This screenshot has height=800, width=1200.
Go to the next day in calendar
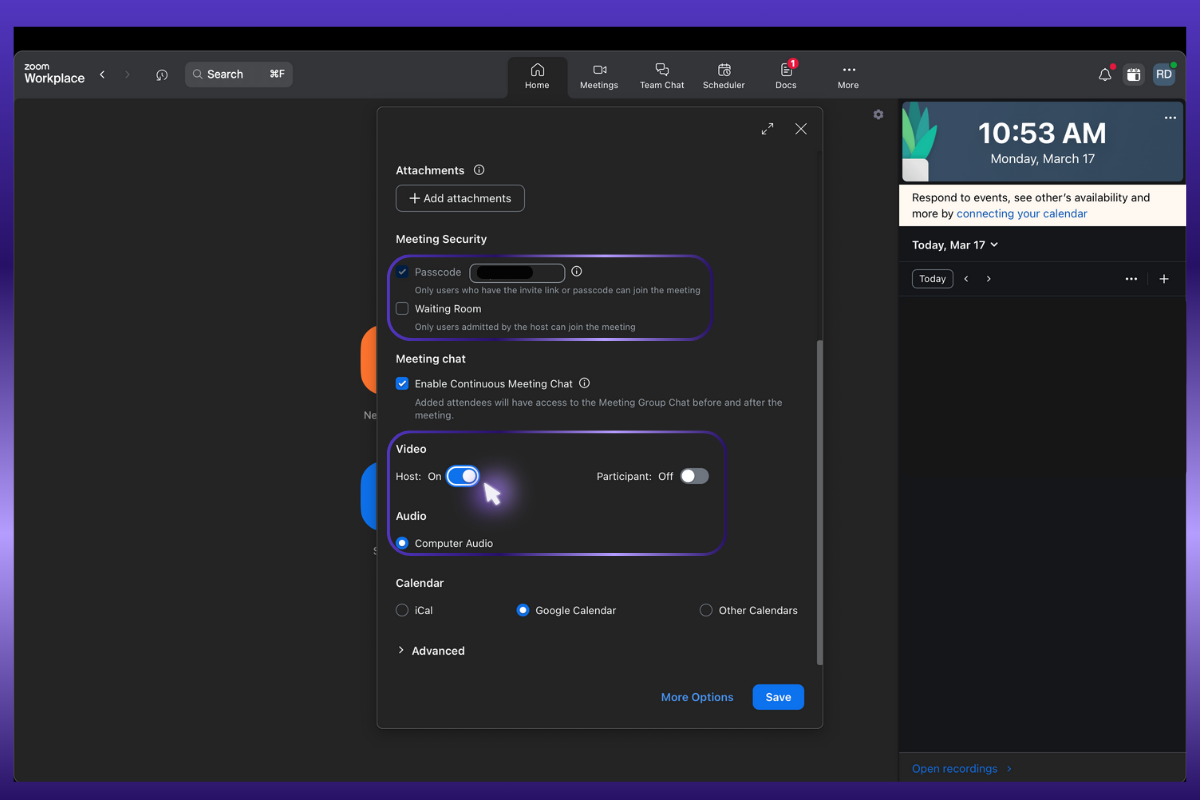(989, 279)
